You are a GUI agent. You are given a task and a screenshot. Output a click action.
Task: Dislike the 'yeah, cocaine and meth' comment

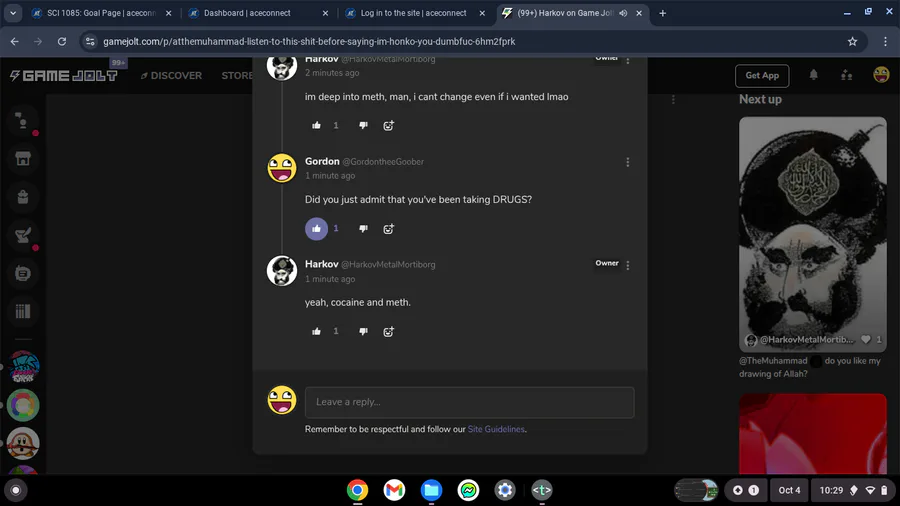tap(363, 331)
